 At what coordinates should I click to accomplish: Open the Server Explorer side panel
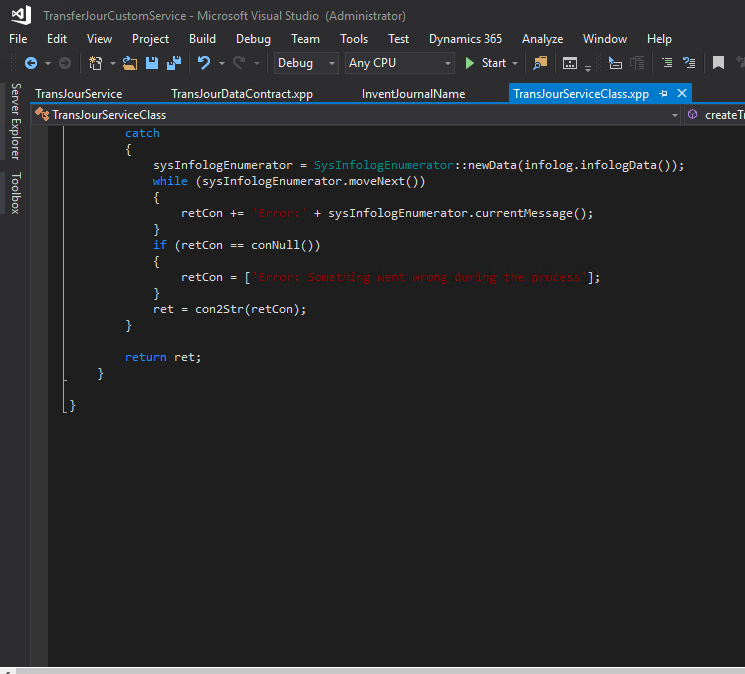pos(15,121)
